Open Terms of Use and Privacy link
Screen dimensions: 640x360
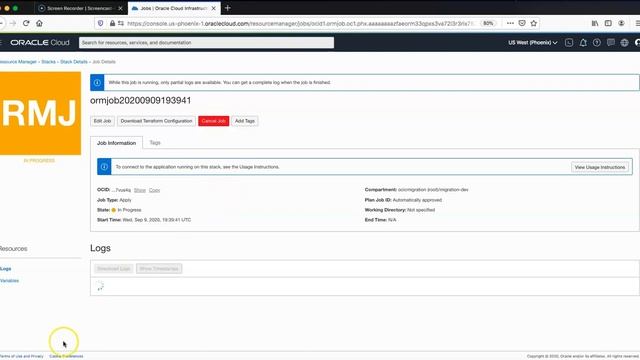click(22, 356)
